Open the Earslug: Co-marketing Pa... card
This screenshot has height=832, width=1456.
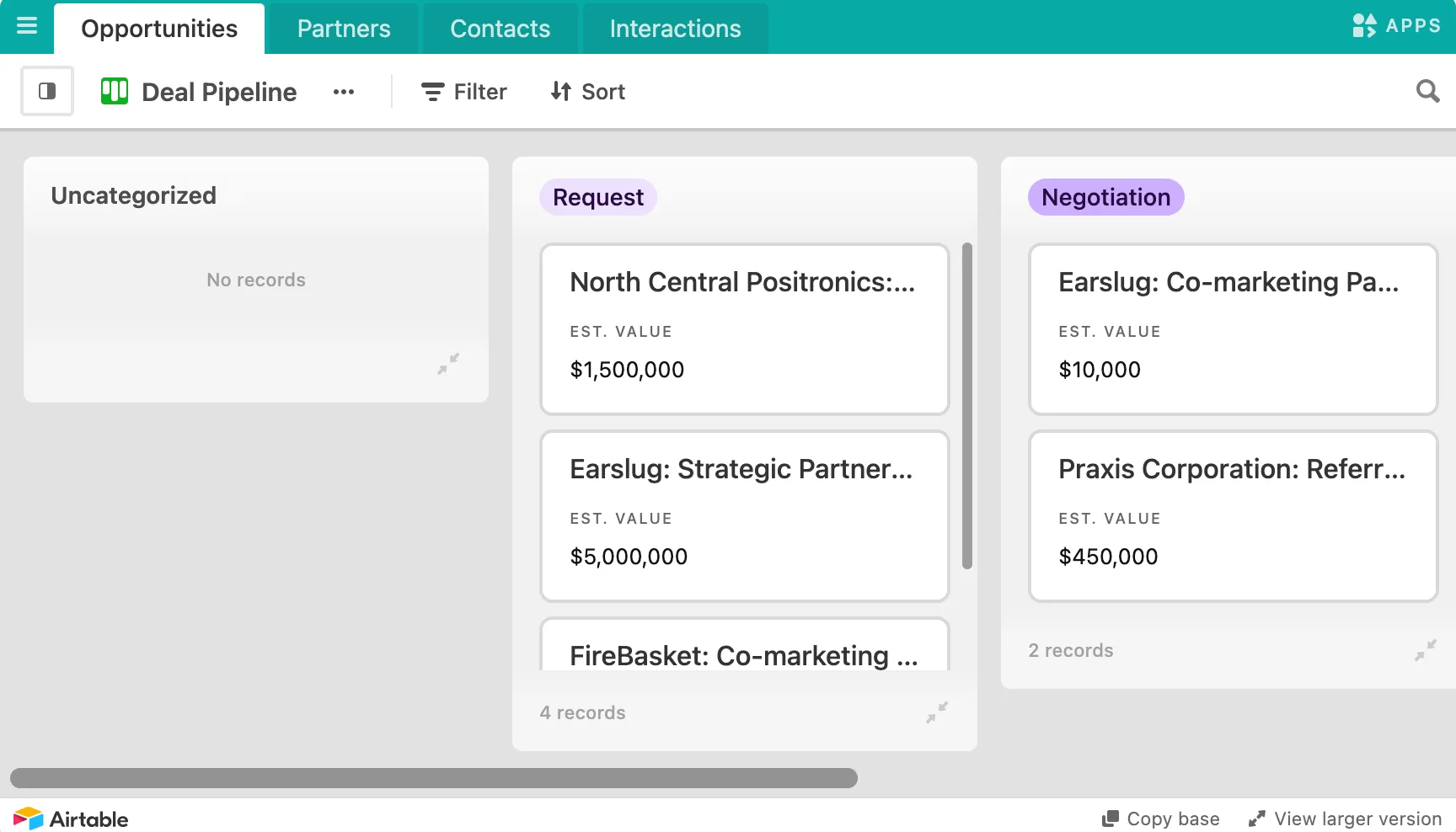pyautogui.click(x=1234, y=329)
